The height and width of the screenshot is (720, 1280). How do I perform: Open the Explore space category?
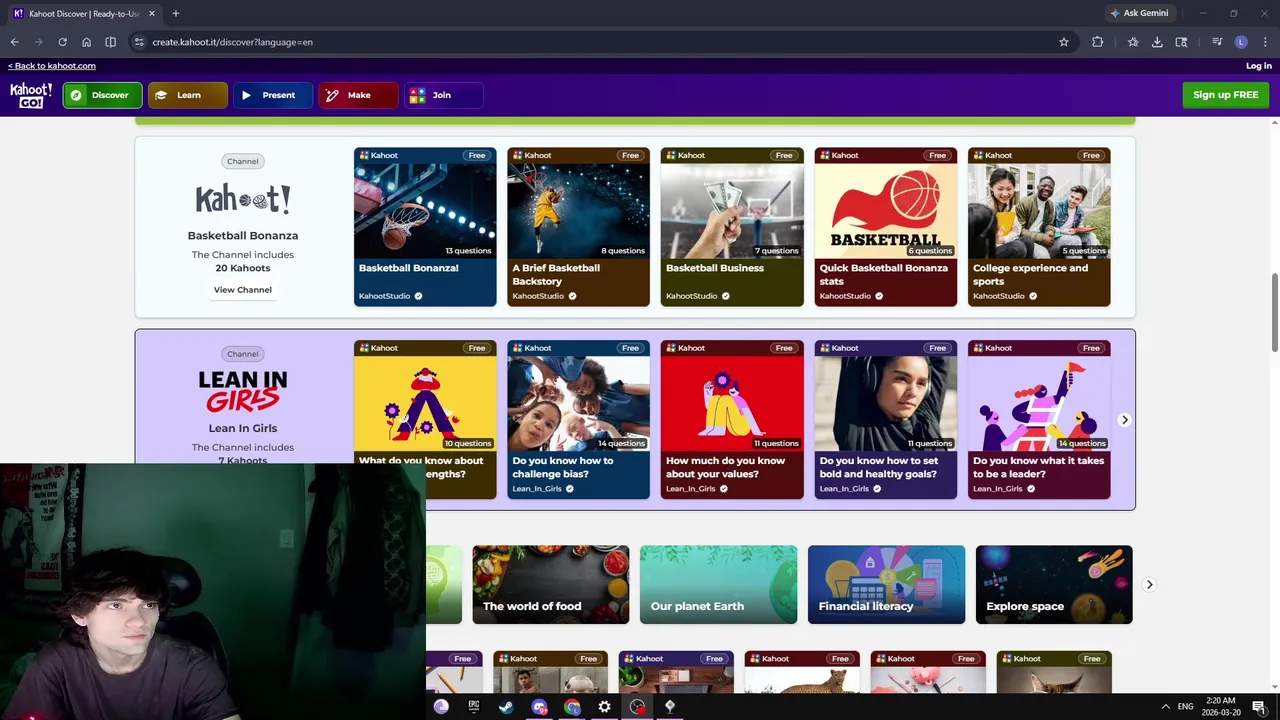pyautogui.click(x=1054, y=585)
